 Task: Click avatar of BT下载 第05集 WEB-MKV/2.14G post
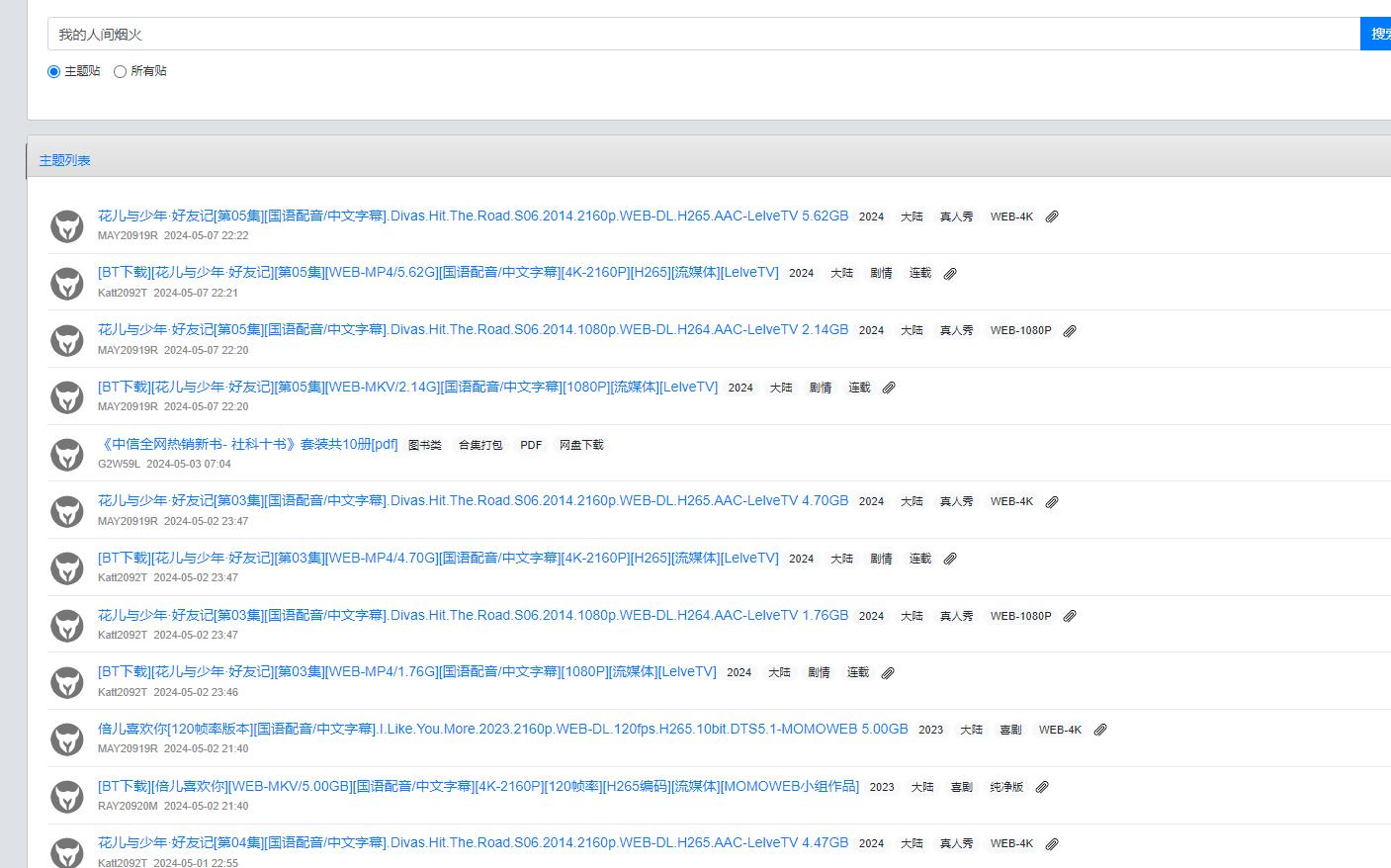coord(67,397)
